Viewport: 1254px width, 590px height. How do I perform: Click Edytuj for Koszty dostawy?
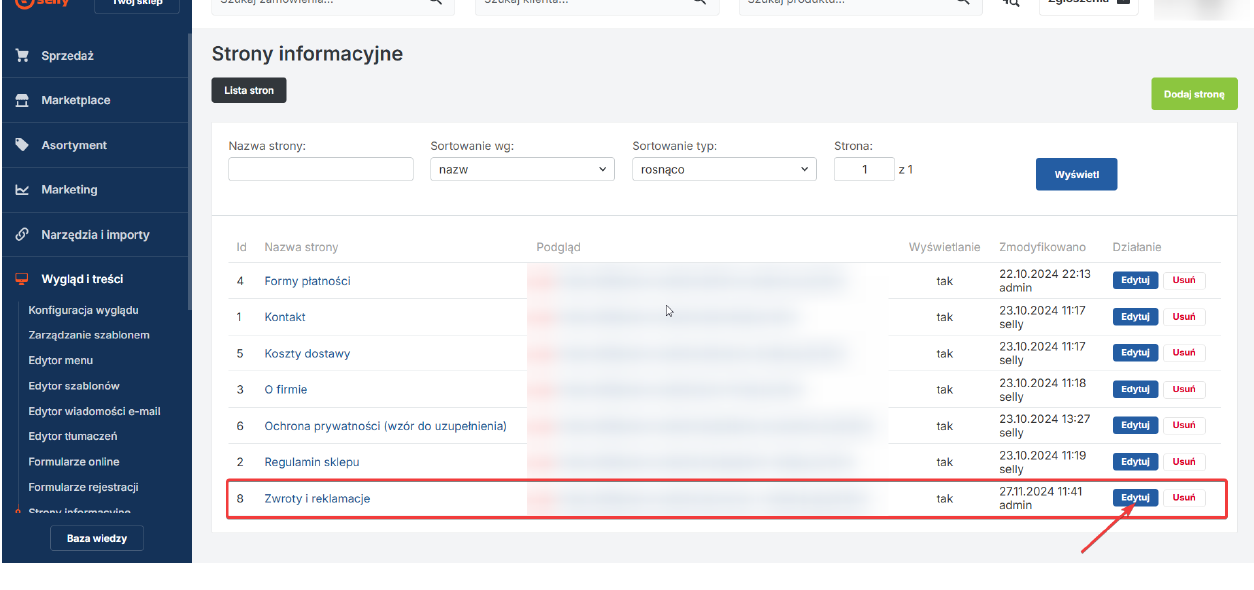[1135, 353]
